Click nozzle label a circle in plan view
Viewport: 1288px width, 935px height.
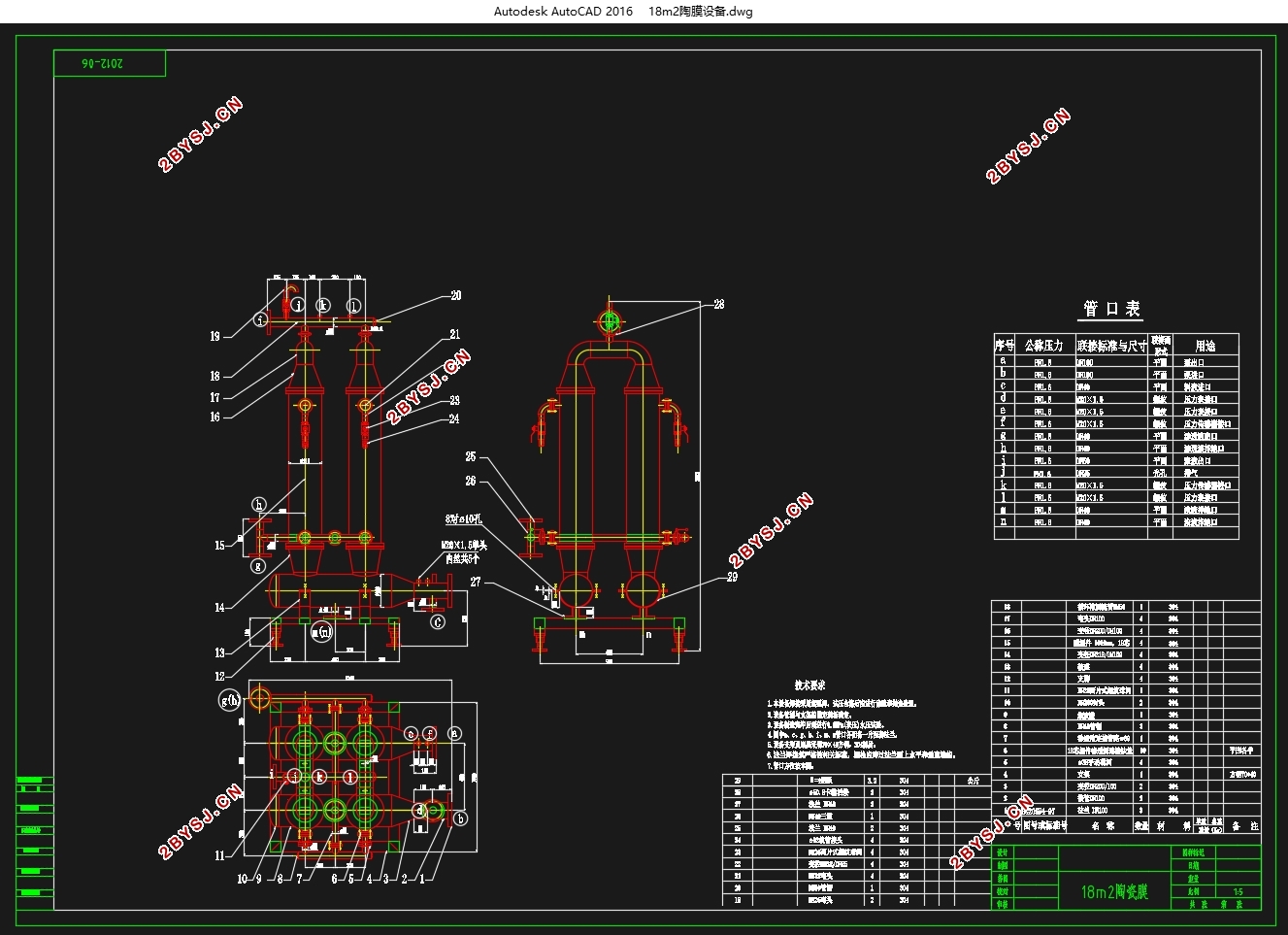tap(455, 734)
